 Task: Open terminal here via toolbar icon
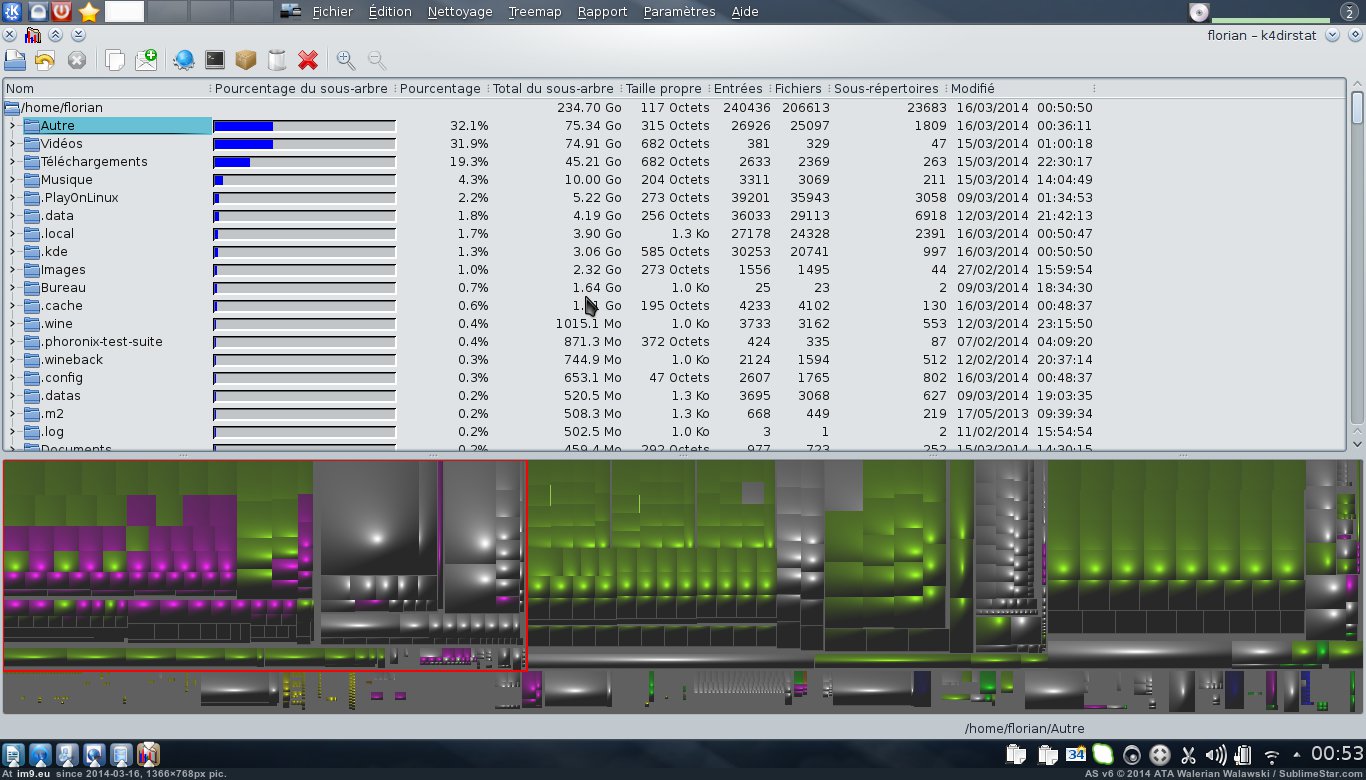pos(214,60)
